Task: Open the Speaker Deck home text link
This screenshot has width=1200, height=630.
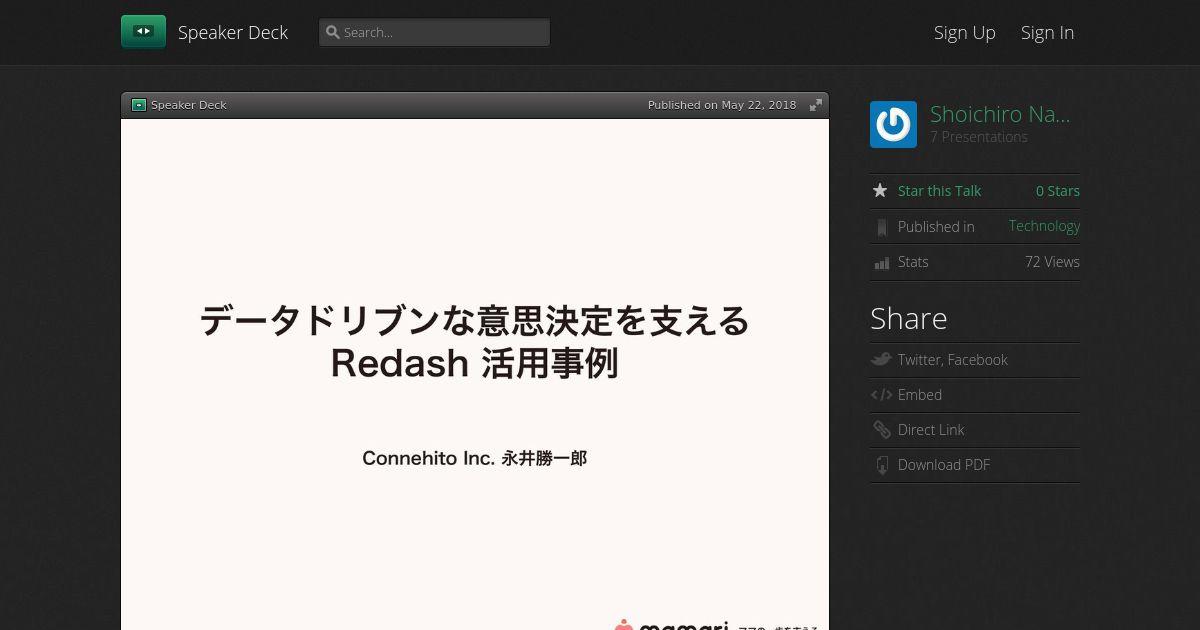Action: tap(233, 32)
